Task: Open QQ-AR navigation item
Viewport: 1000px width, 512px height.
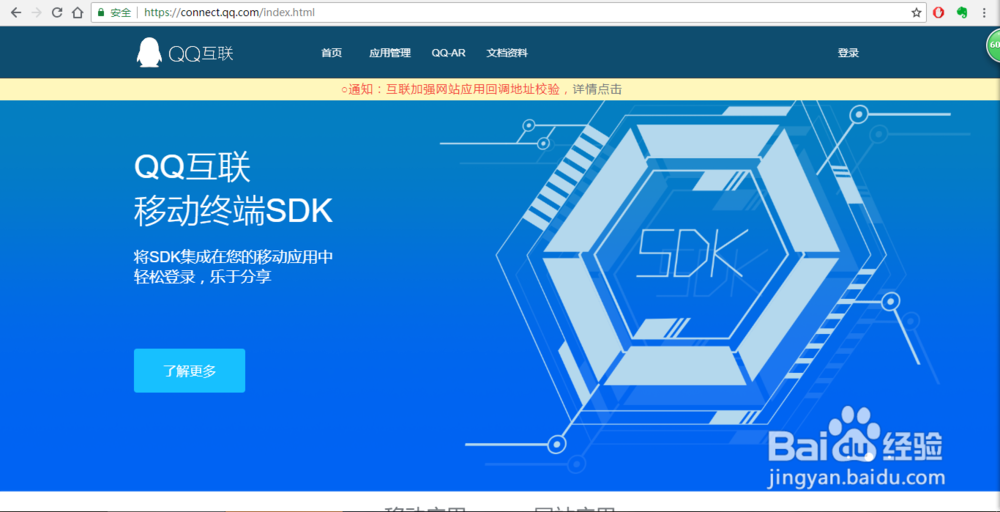Action: (x=448, y=53)
